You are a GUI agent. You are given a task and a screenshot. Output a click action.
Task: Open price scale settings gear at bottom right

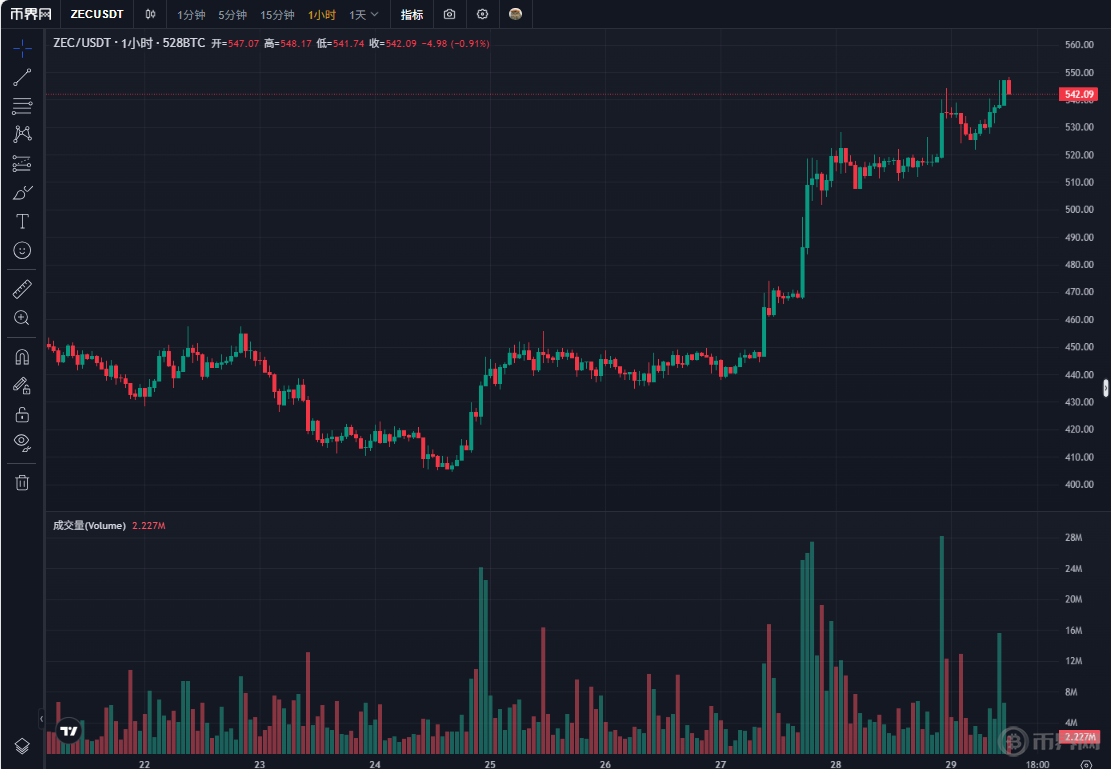pyautogui.click(x=1086, y=764)
